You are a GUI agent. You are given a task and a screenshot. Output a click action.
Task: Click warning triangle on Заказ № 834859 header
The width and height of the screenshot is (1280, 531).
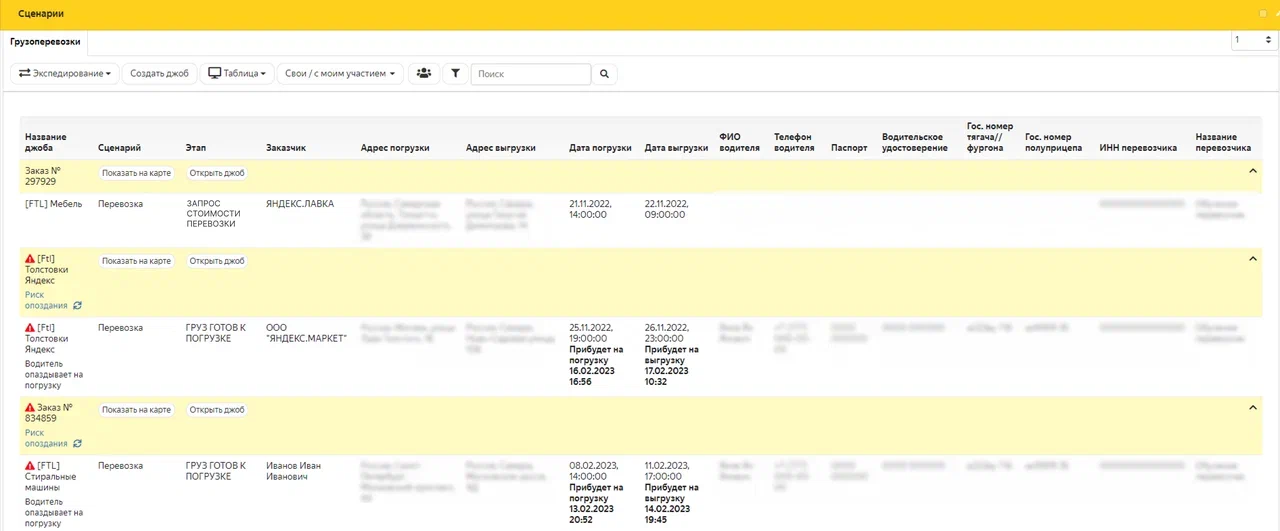coord(30,408)
